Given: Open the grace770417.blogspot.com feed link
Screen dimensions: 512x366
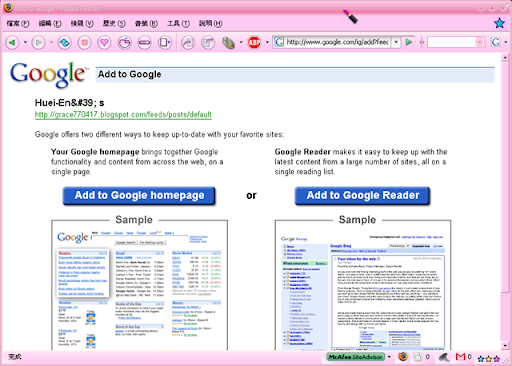Looking at the screenshot, I should (x=123, y=115).
